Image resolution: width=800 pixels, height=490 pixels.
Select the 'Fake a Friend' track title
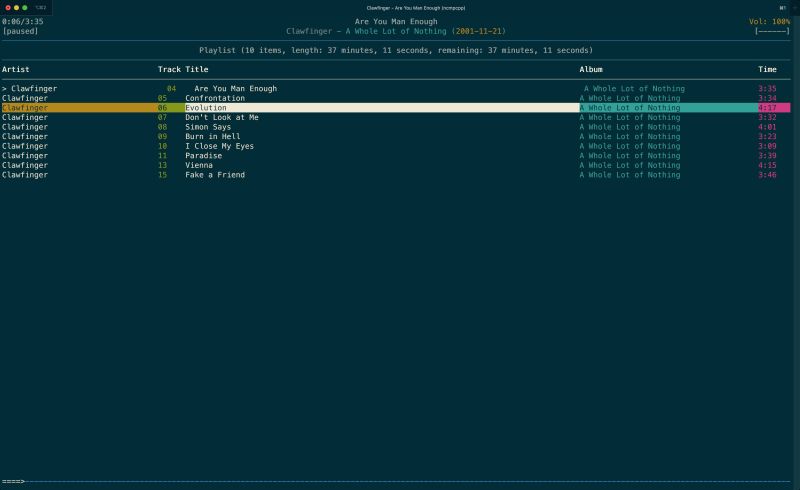pos(215,175)
